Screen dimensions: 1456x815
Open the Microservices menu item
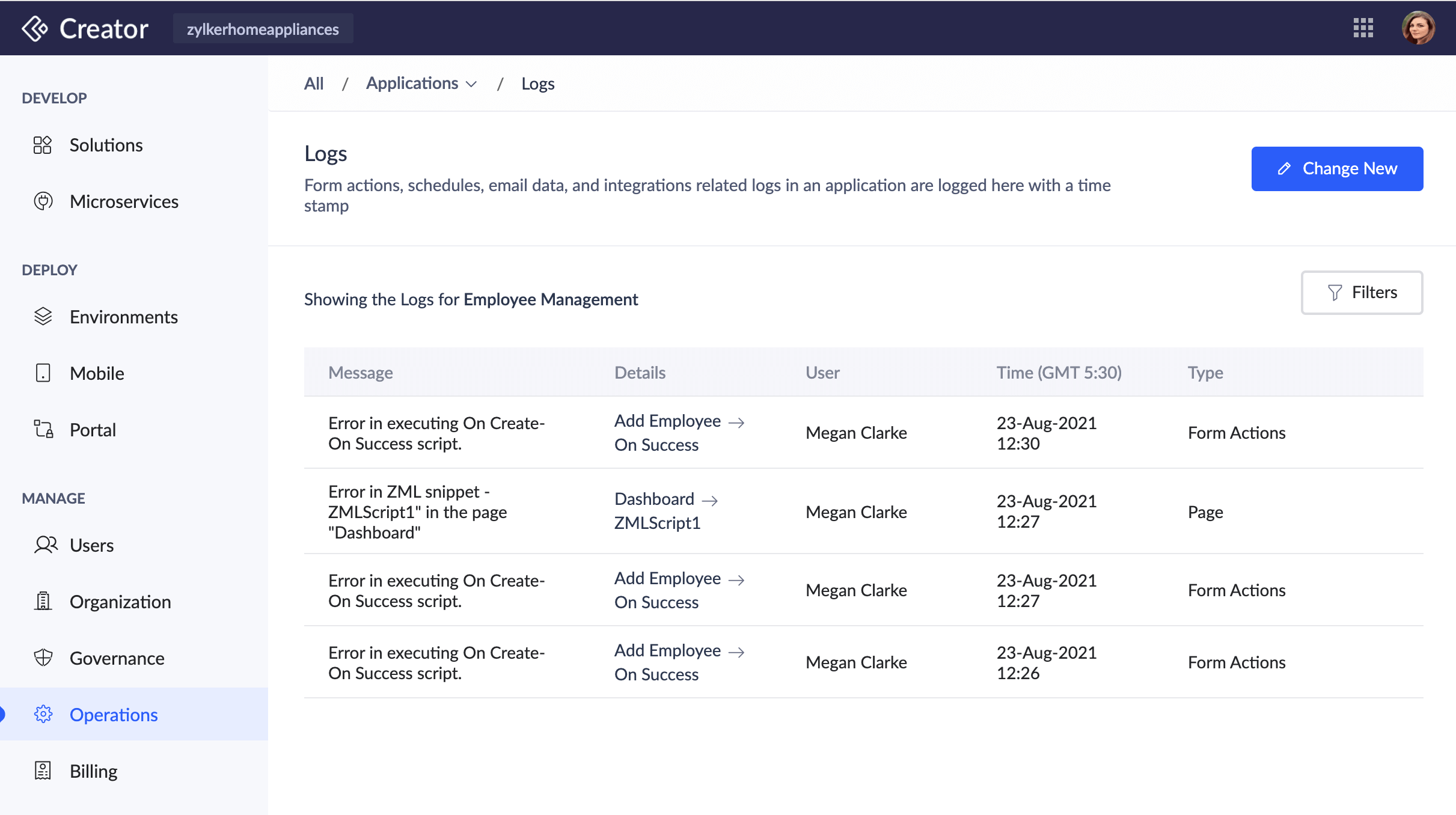click(x=133, y=201)
